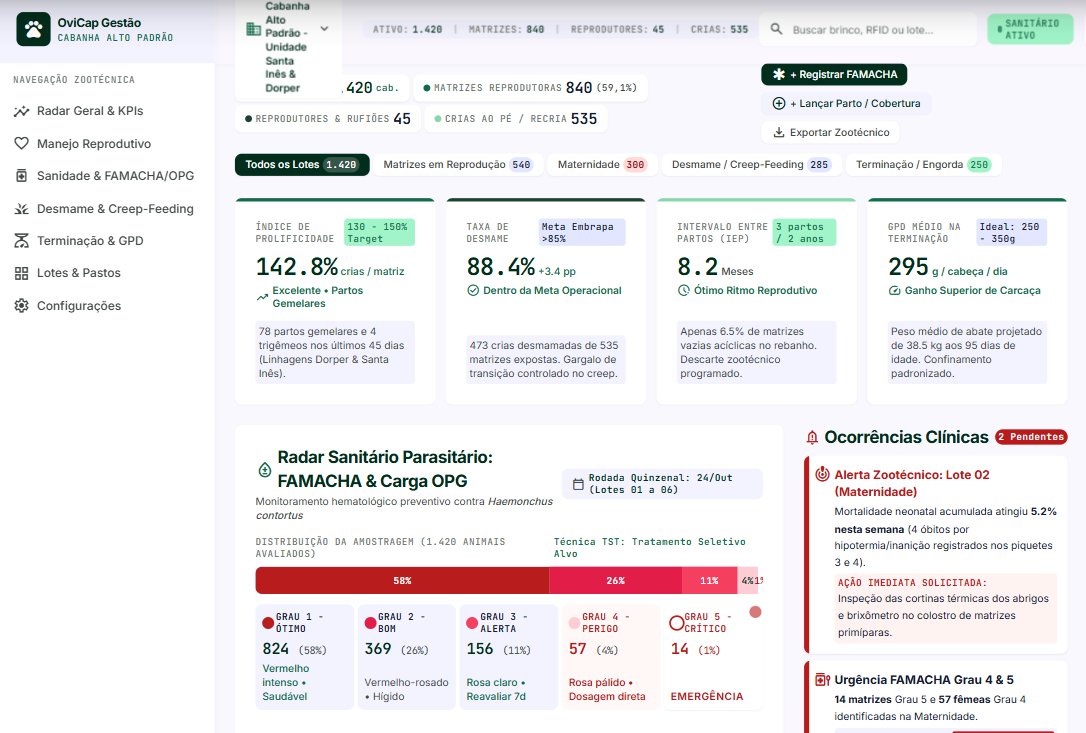This screenshot has width=1086, height=733.
Task: Click the check-circle icon by Dentro da Meta Operacional
Action: (x=473, y=290)
